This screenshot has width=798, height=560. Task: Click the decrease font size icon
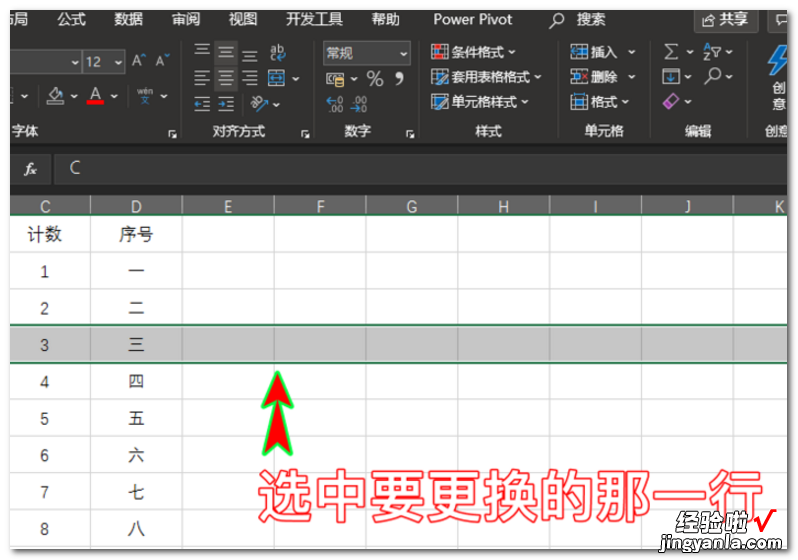point(162,61)
